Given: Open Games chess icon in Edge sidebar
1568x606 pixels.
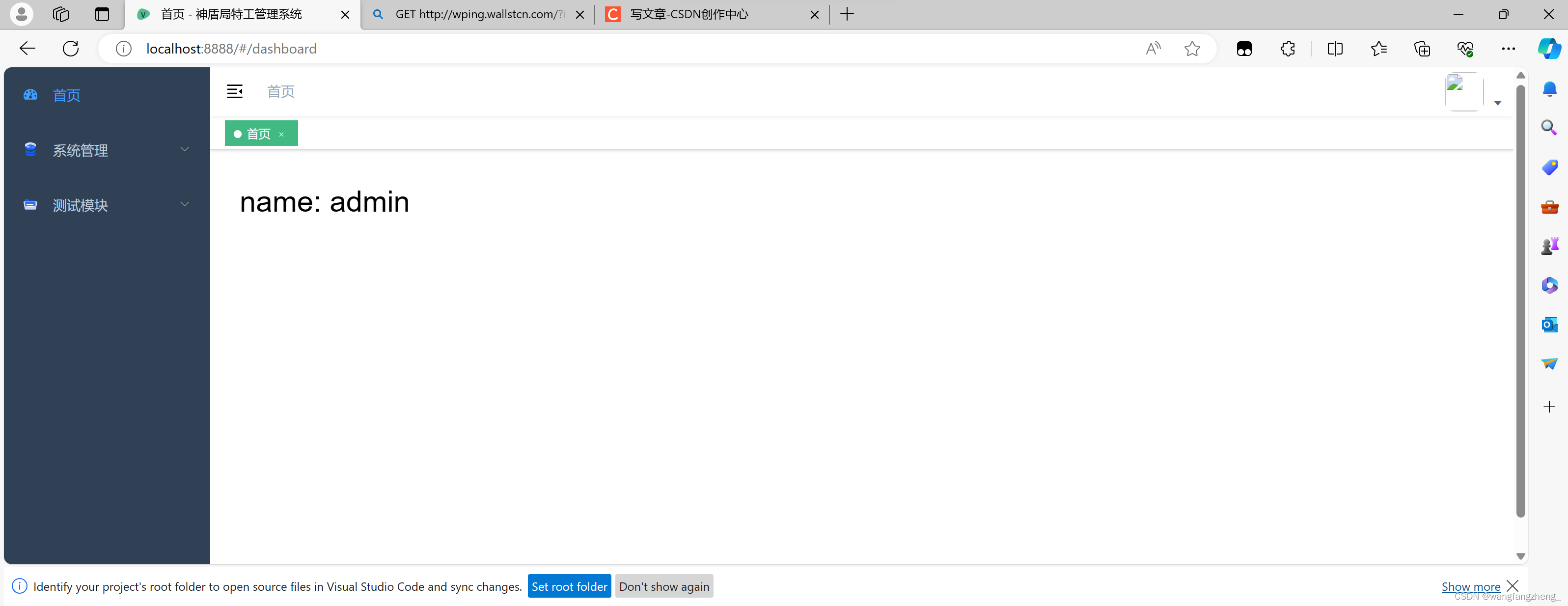Looking at the screenshot, I should click(1550, 246).
